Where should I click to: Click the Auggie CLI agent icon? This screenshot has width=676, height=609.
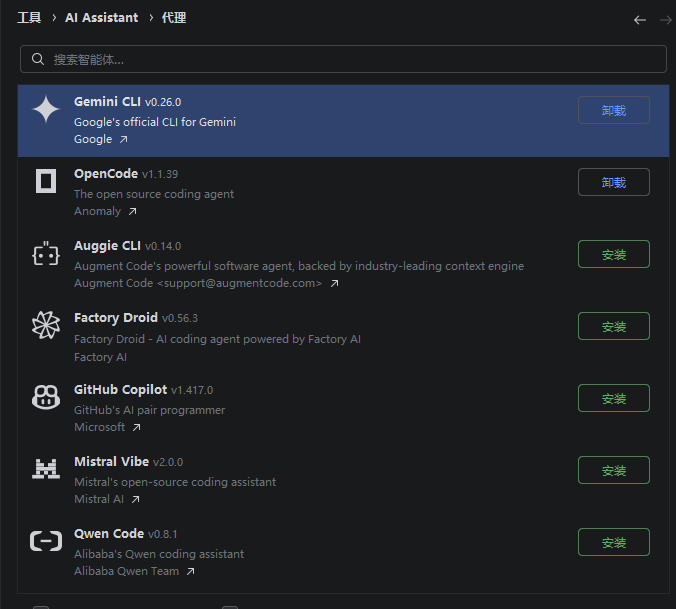[x=46, y=254]
